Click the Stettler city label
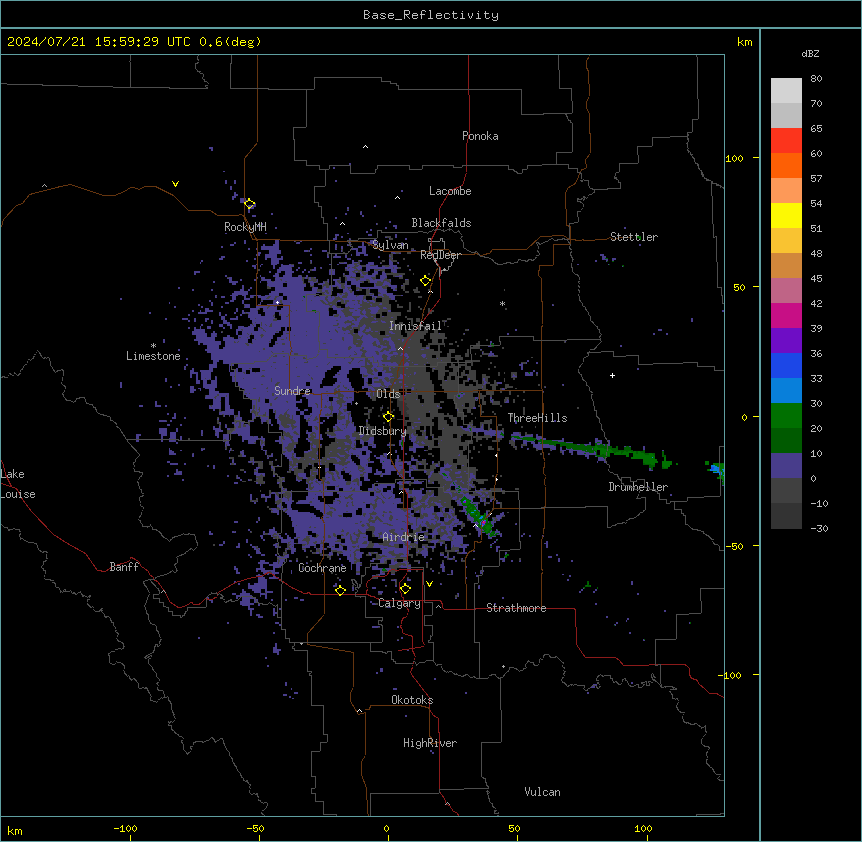Screen dimensions: 862x842 634,237
